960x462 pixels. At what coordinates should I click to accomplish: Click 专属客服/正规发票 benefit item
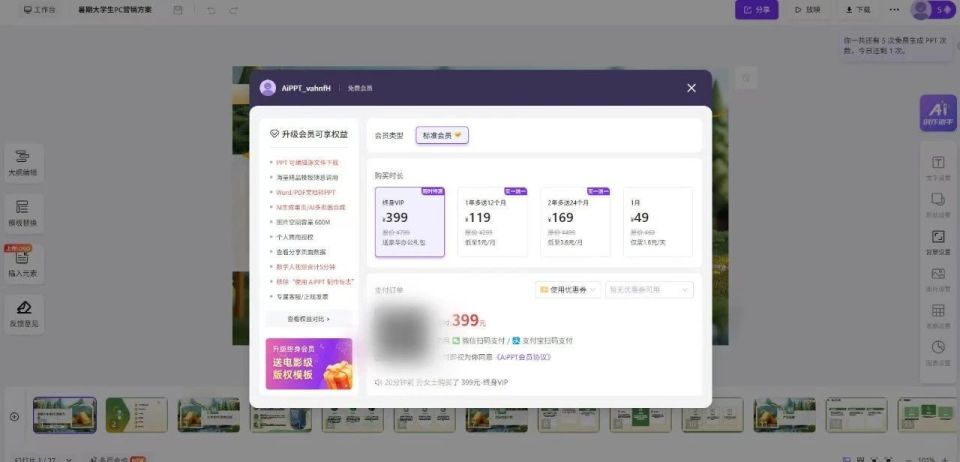[x=302, y=296]
